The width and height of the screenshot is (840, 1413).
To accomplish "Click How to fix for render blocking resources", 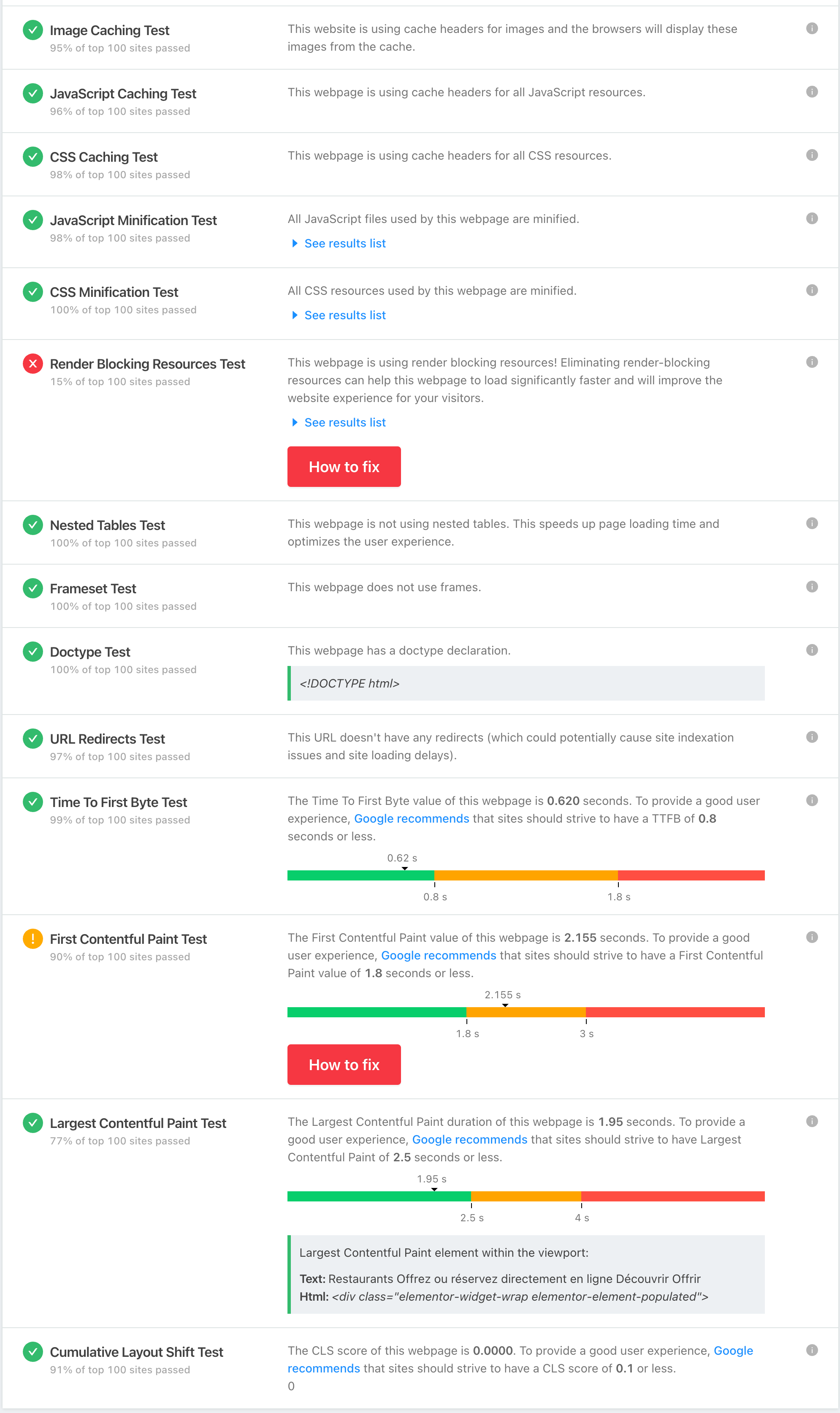I will (344, 467).
